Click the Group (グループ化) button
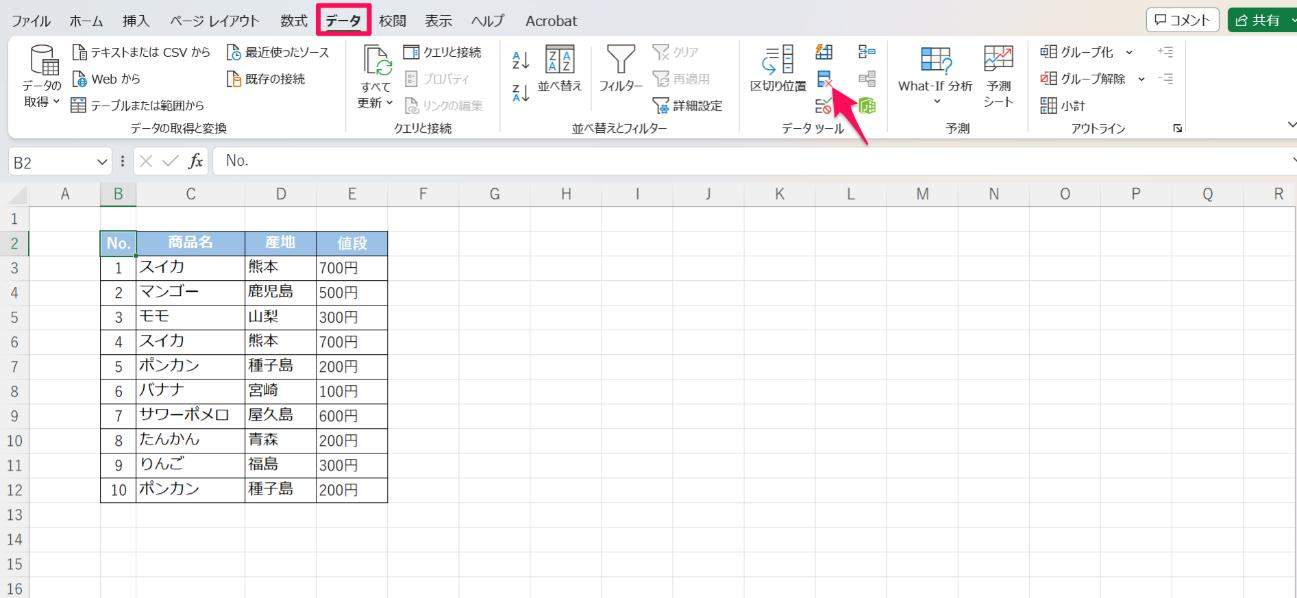 1077,52
